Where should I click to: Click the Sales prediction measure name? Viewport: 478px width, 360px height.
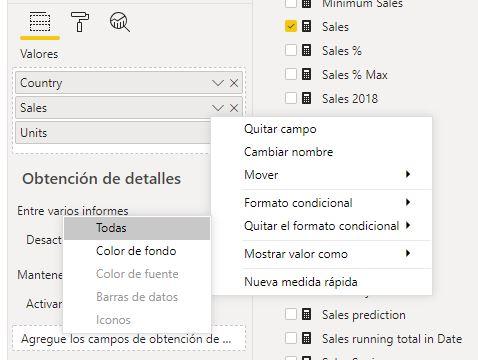pyautogui.click(x=364, y=315)
